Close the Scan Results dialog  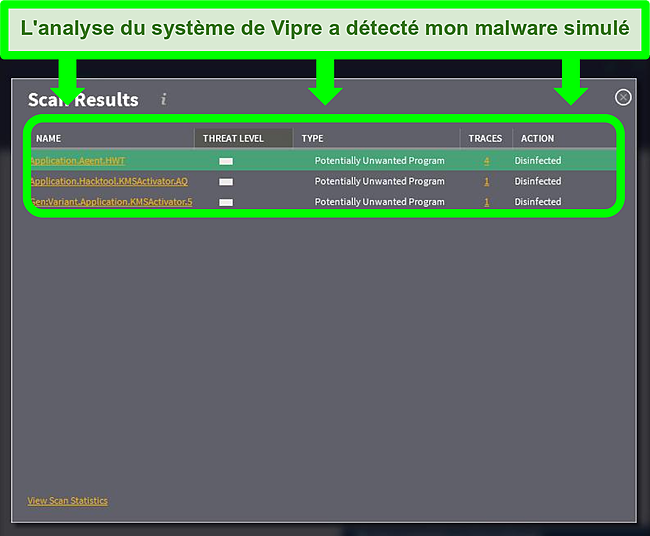tap(623, 97)
